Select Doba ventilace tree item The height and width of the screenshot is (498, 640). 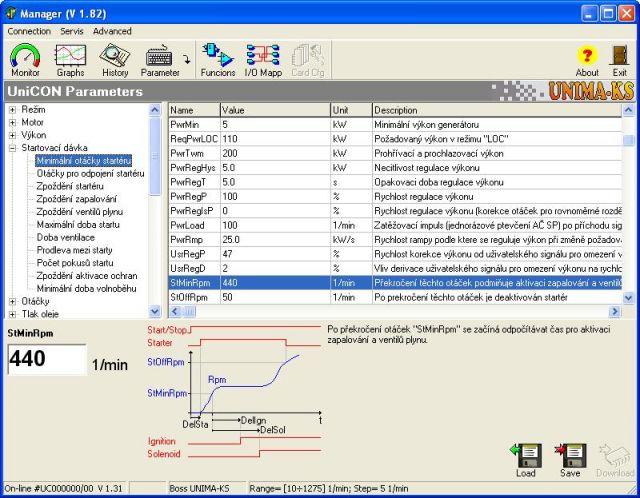[66, 237]
